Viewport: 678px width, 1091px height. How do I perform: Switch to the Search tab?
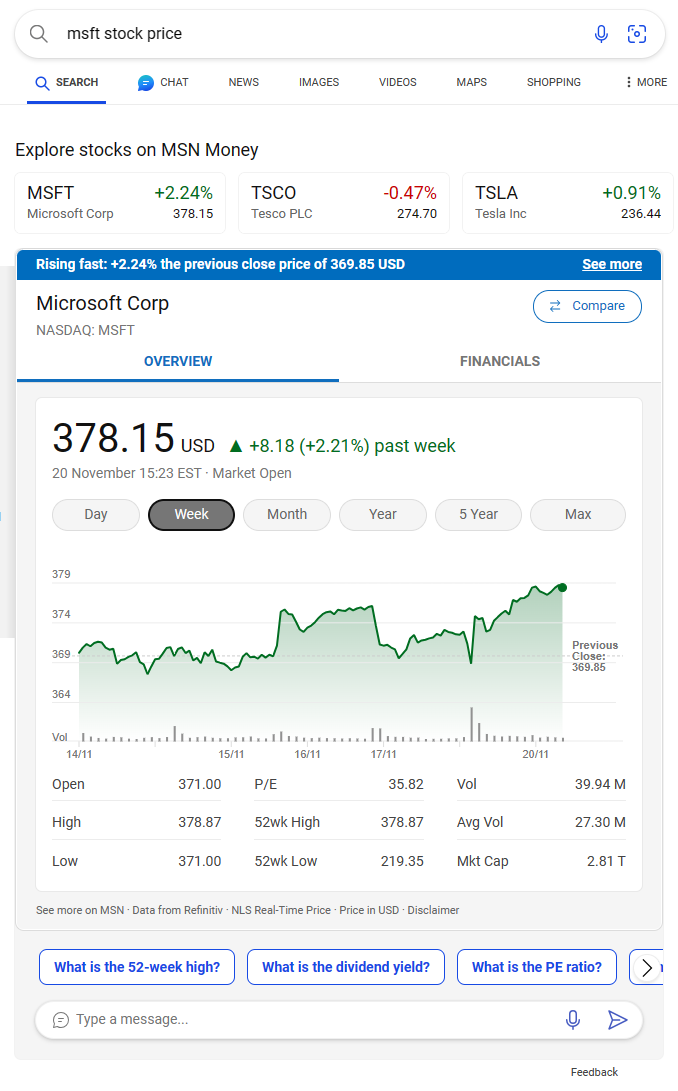67,82
